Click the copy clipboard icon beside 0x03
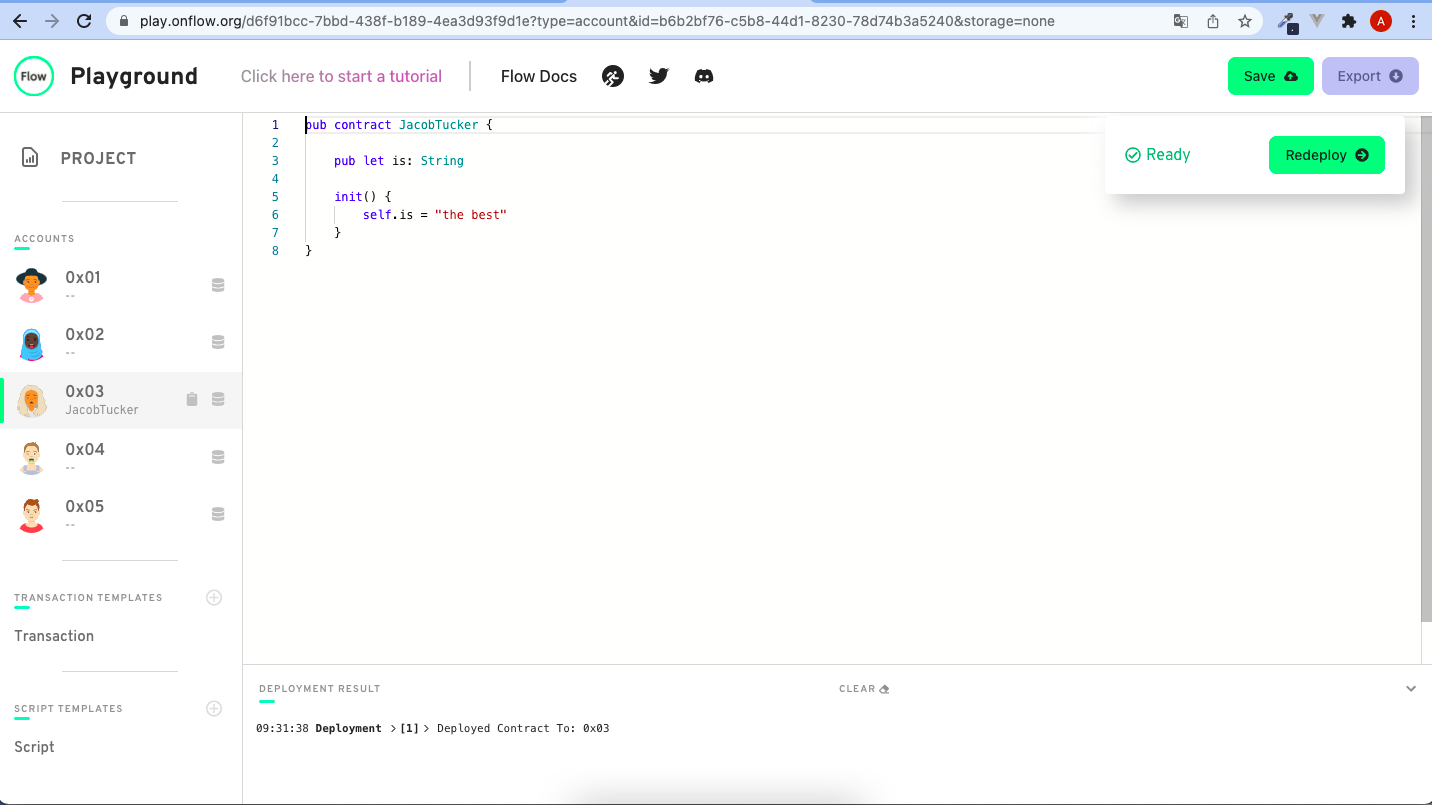The width and height of the screenshot is (1432, 805). click(192, 399)
